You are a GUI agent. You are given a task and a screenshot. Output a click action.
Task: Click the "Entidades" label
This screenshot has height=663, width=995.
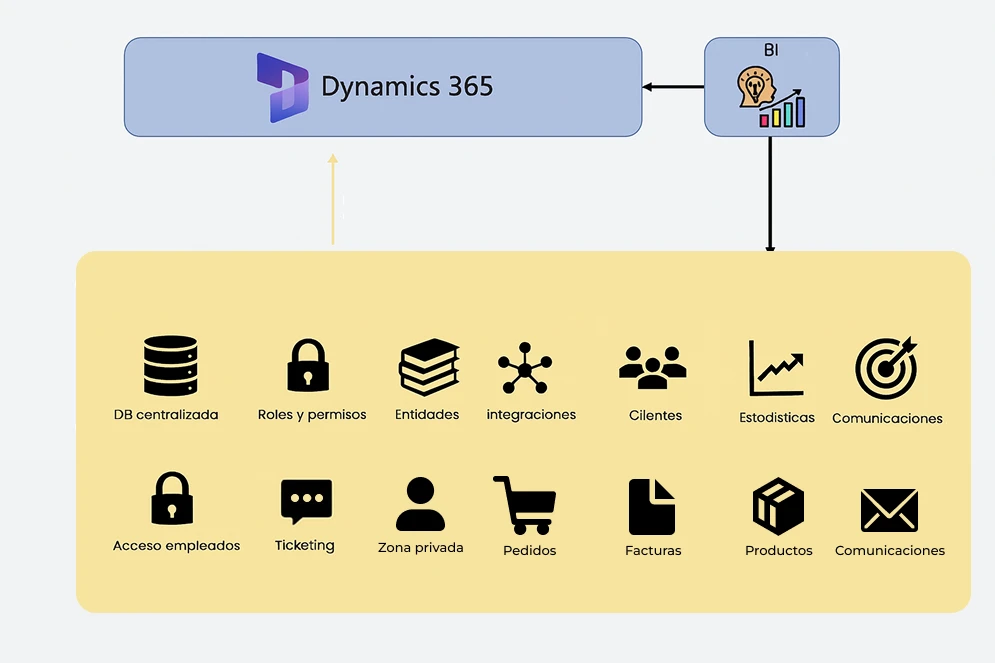[x=427, y=414]
